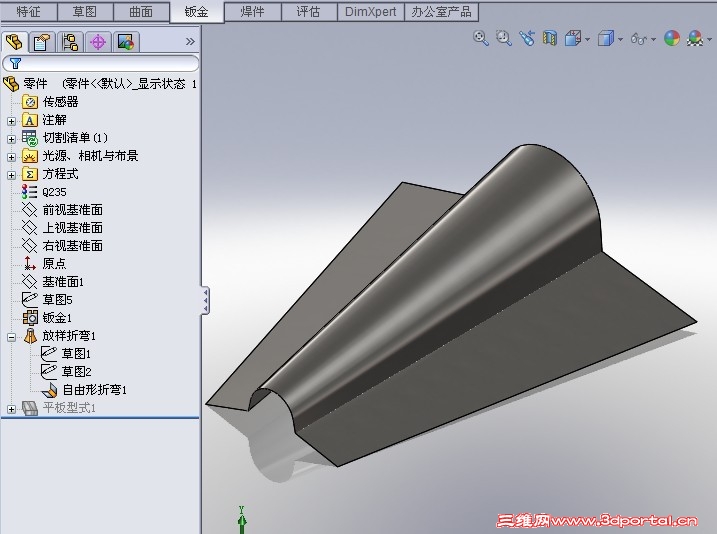Open the View Orientation dropdown arrow
The width and height of the screenshot is (717, 534).
coord(587,40)
